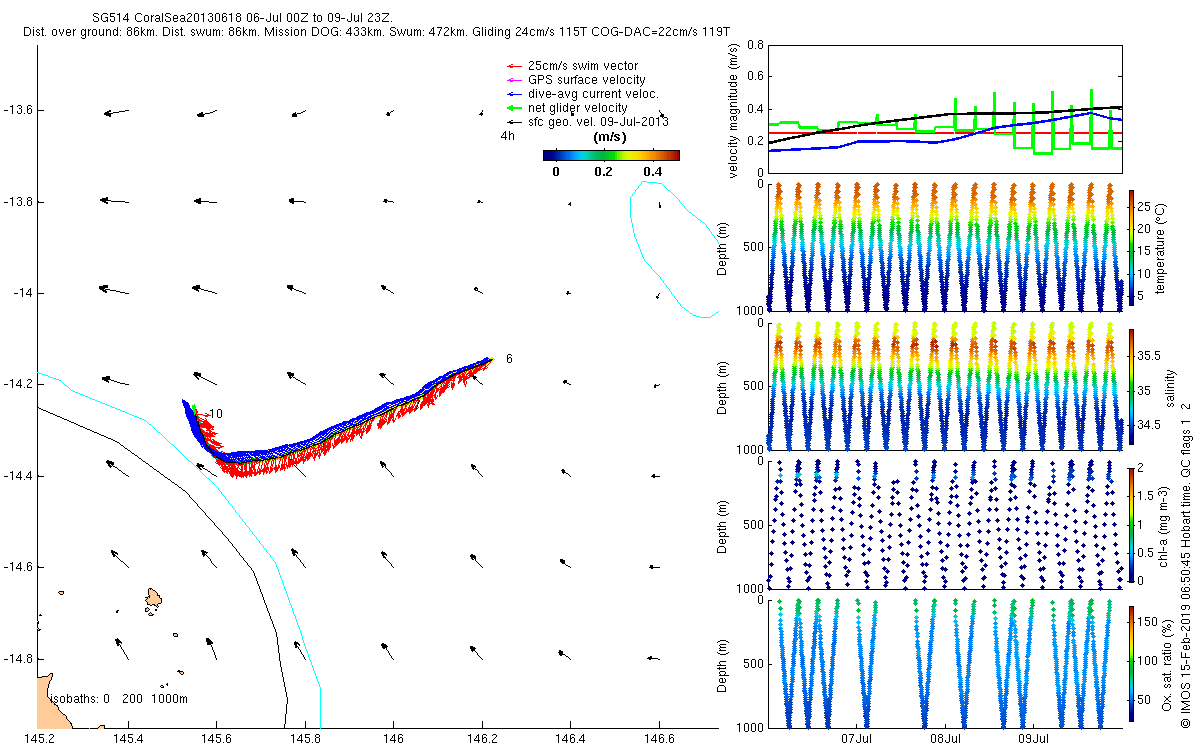The image size is (1200, 750).
Task: Select the 'GPS surface velocity' legend label
Action: pyautogui.click(x=586, y=80)
